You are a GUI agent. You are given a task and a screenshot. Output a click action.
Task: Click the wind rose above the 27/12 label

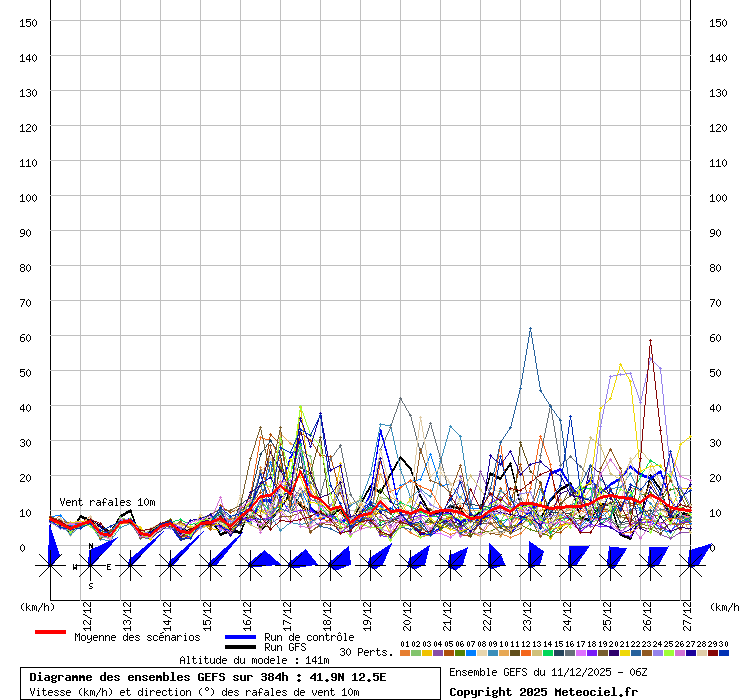[x=690, y=565]
